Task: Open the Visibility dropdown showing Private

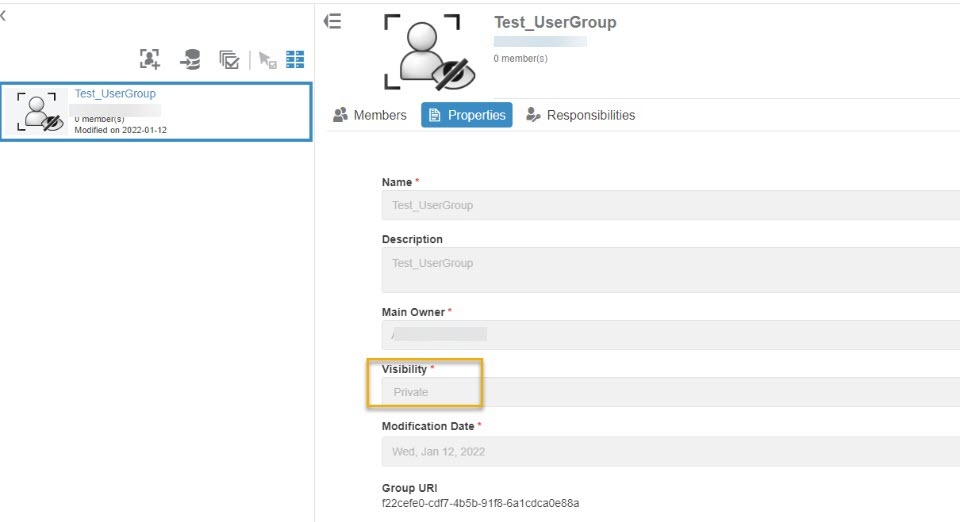Action: coord(670,392)
